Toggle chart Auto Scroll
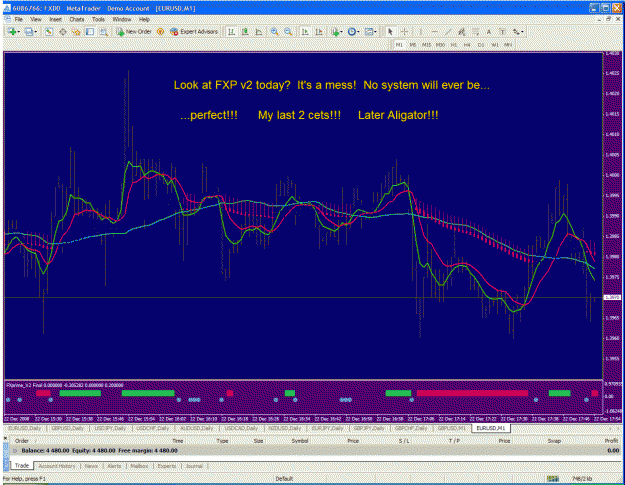 305,32
